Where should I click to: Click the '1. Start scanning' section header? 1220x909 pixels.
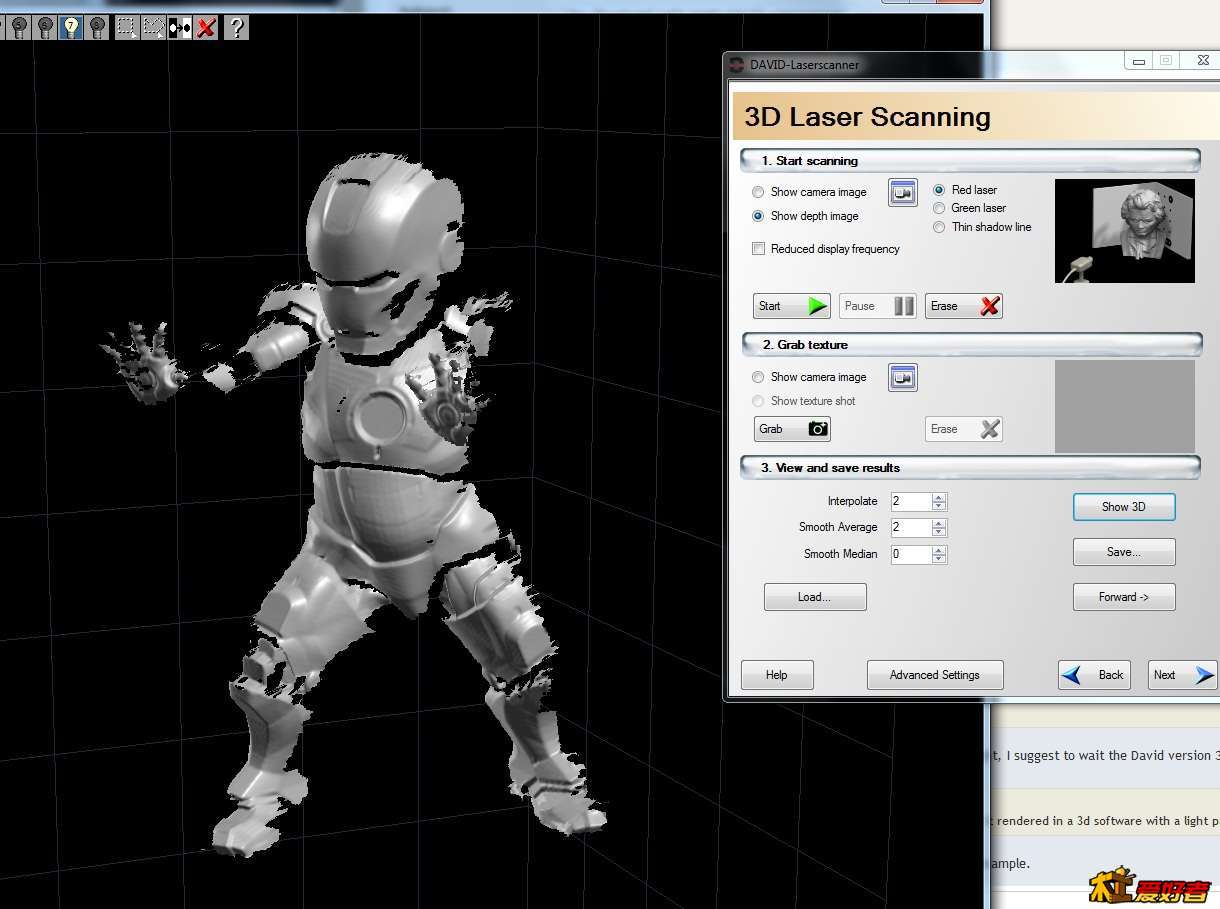tap(970, 160)
